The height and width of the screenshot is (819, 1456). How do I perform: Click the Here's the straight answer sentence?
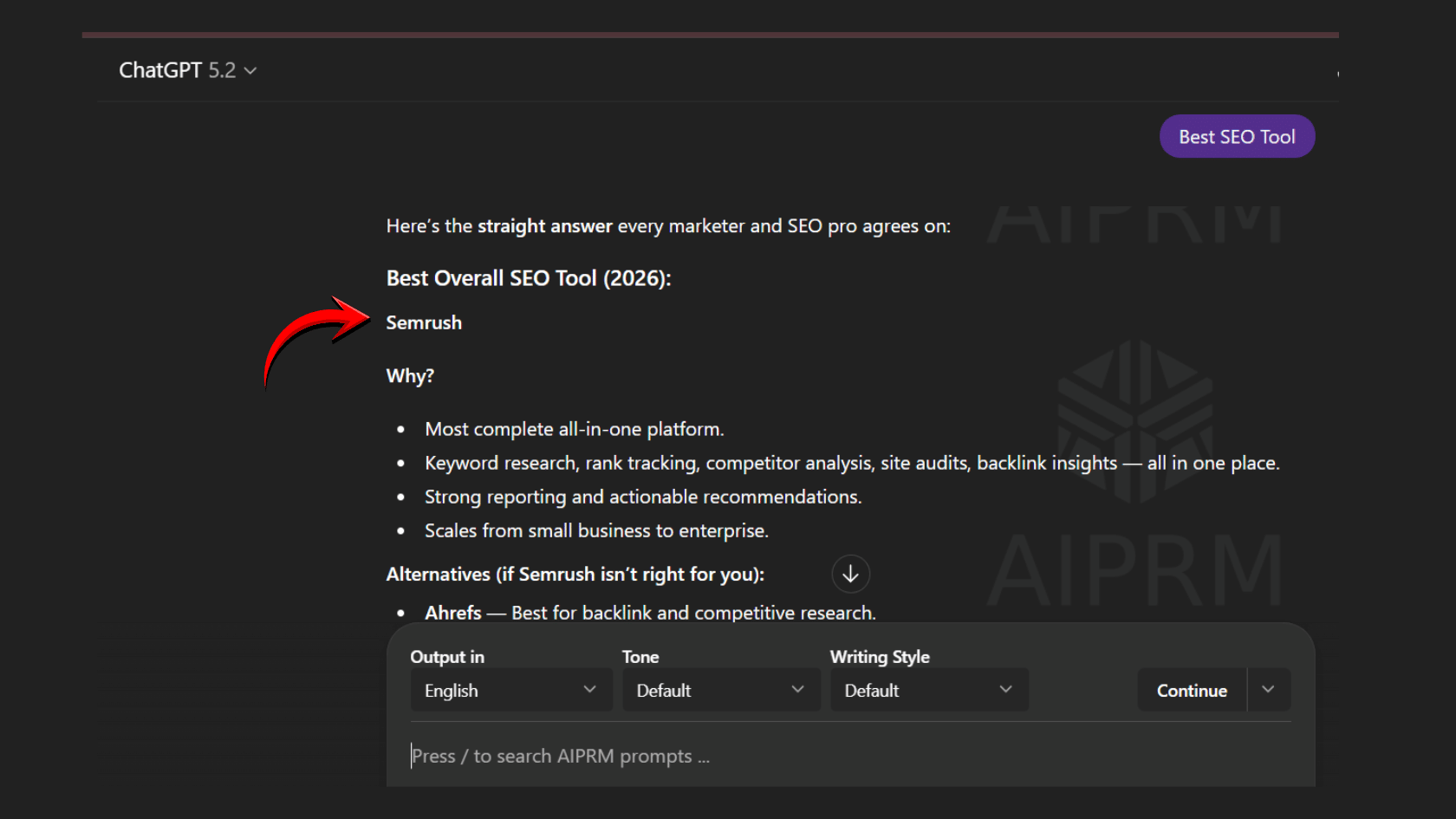click(668, 226)
